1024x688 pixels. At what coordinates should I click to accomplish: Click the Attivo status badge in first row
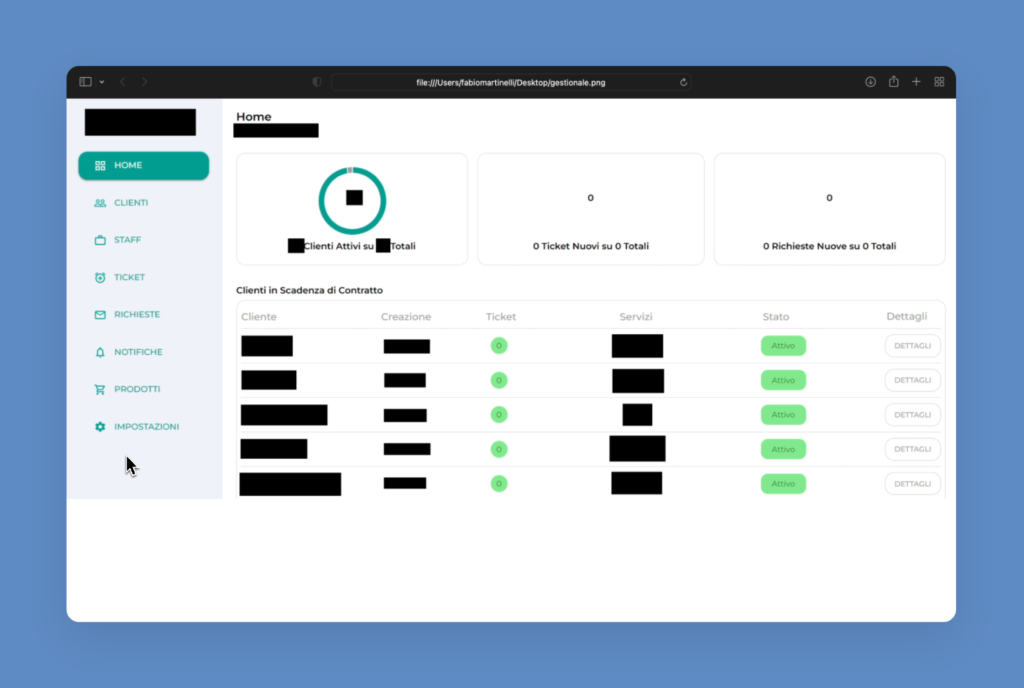coord(783,346)
